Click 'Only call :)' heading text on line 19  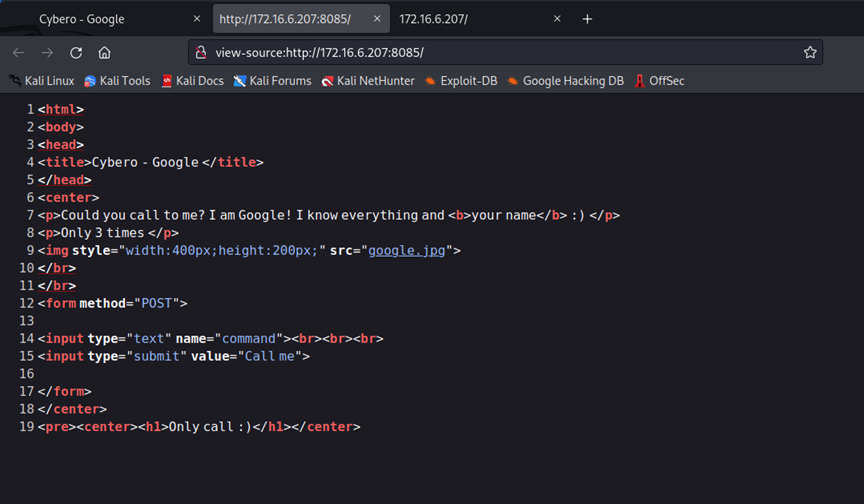[x=210, y=427]
